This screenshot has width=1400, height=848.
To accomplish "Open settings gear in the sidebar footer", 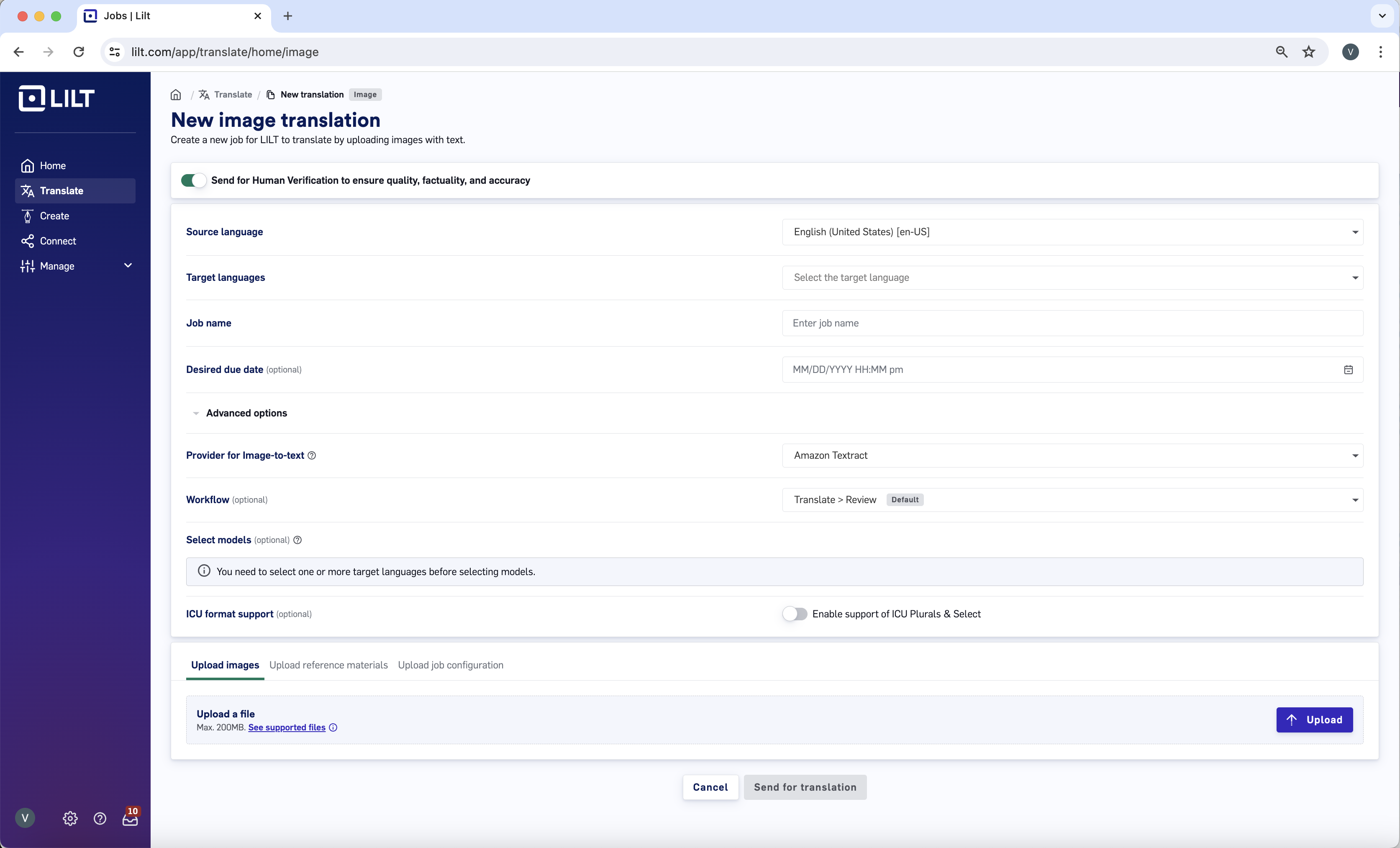I will [70, 818].
